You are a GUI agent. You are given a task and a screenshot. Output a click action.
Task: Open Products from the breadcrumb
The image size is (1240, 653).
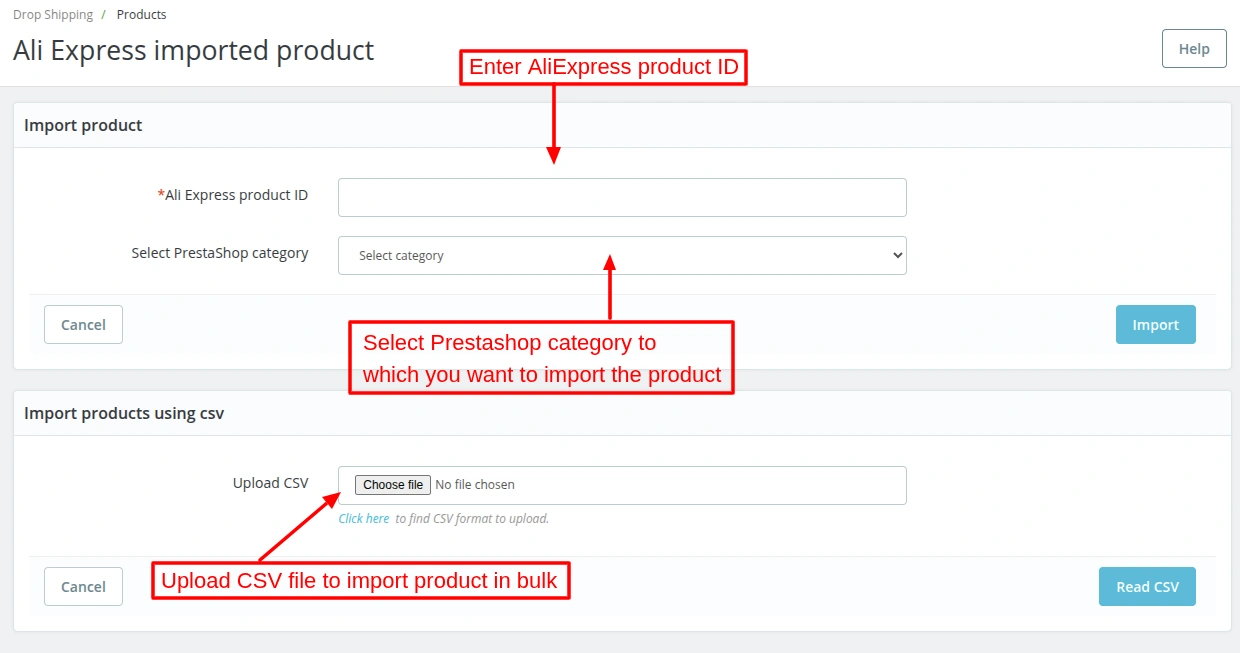(x=141, y=14)
